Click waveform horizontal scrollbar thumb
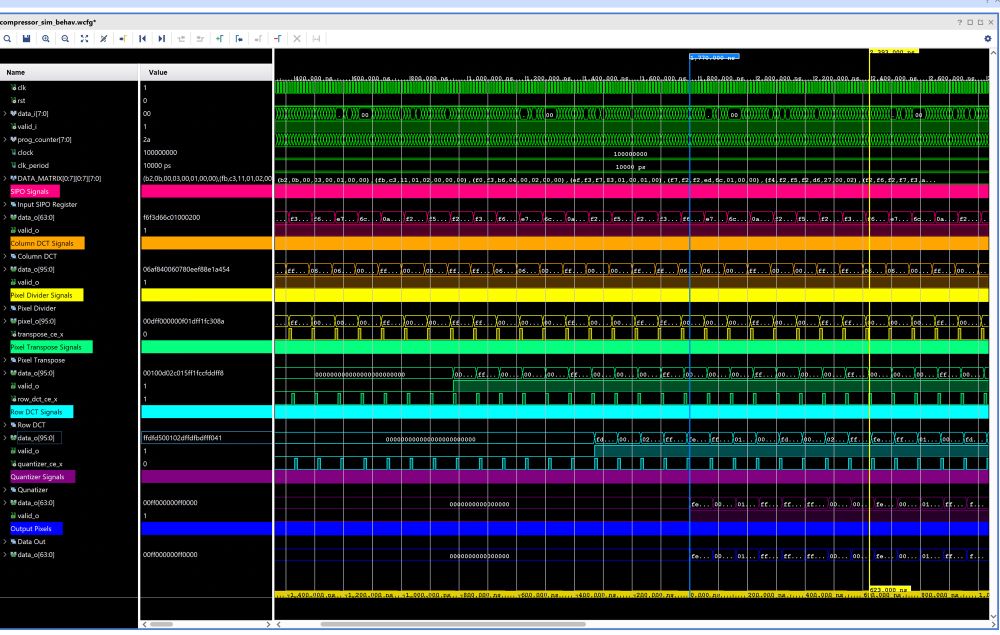The height and width of the screenshot is (635, 1000). tap(453, 624)
